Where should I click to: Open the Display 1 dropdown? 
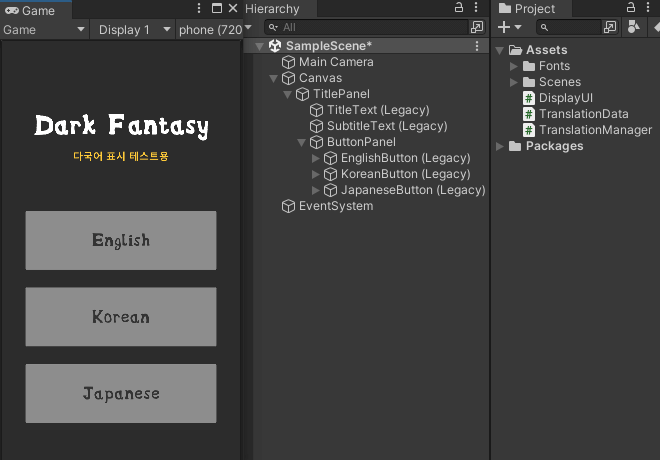pyautogui.click(x=133, y=29)
